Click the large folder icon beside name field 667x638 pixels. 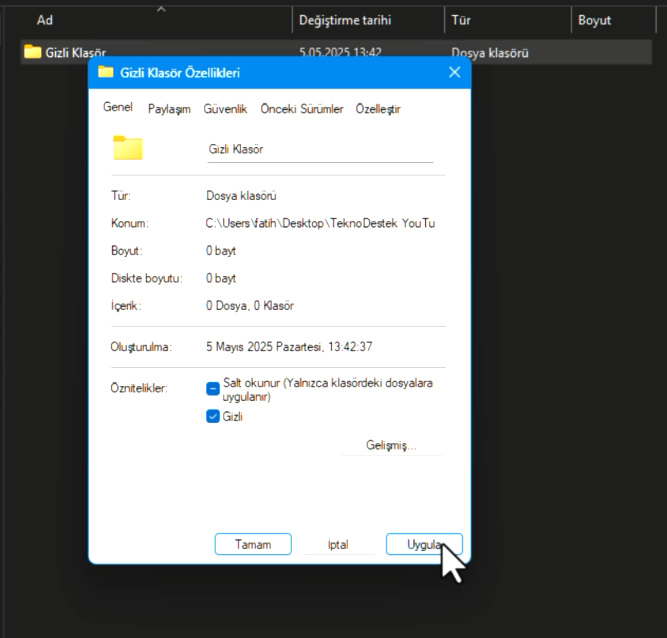tap(128, 148)
